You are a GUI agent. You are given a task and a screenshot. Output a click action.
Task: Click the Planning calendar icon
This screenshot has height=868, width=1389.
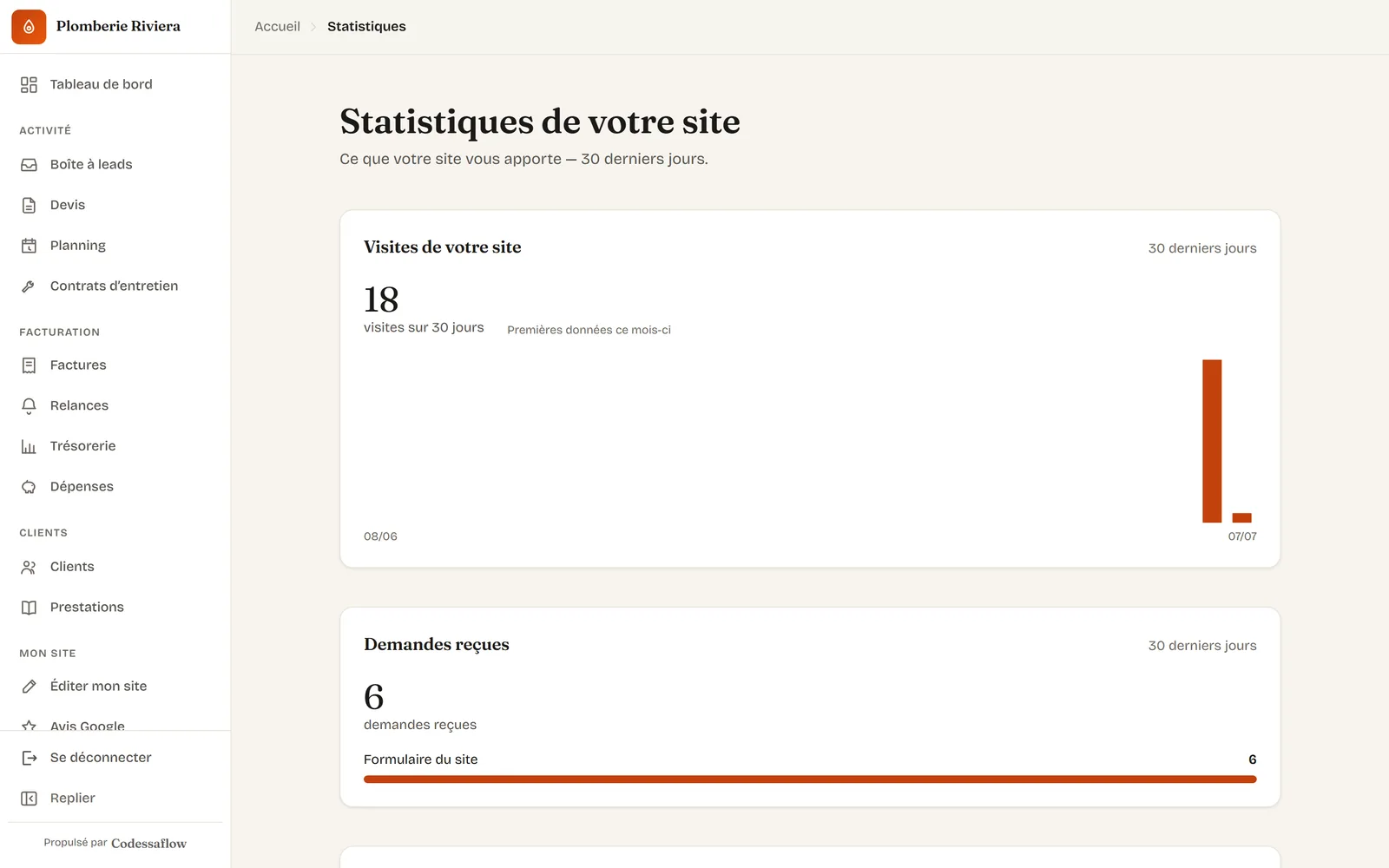tap(29, 246)
